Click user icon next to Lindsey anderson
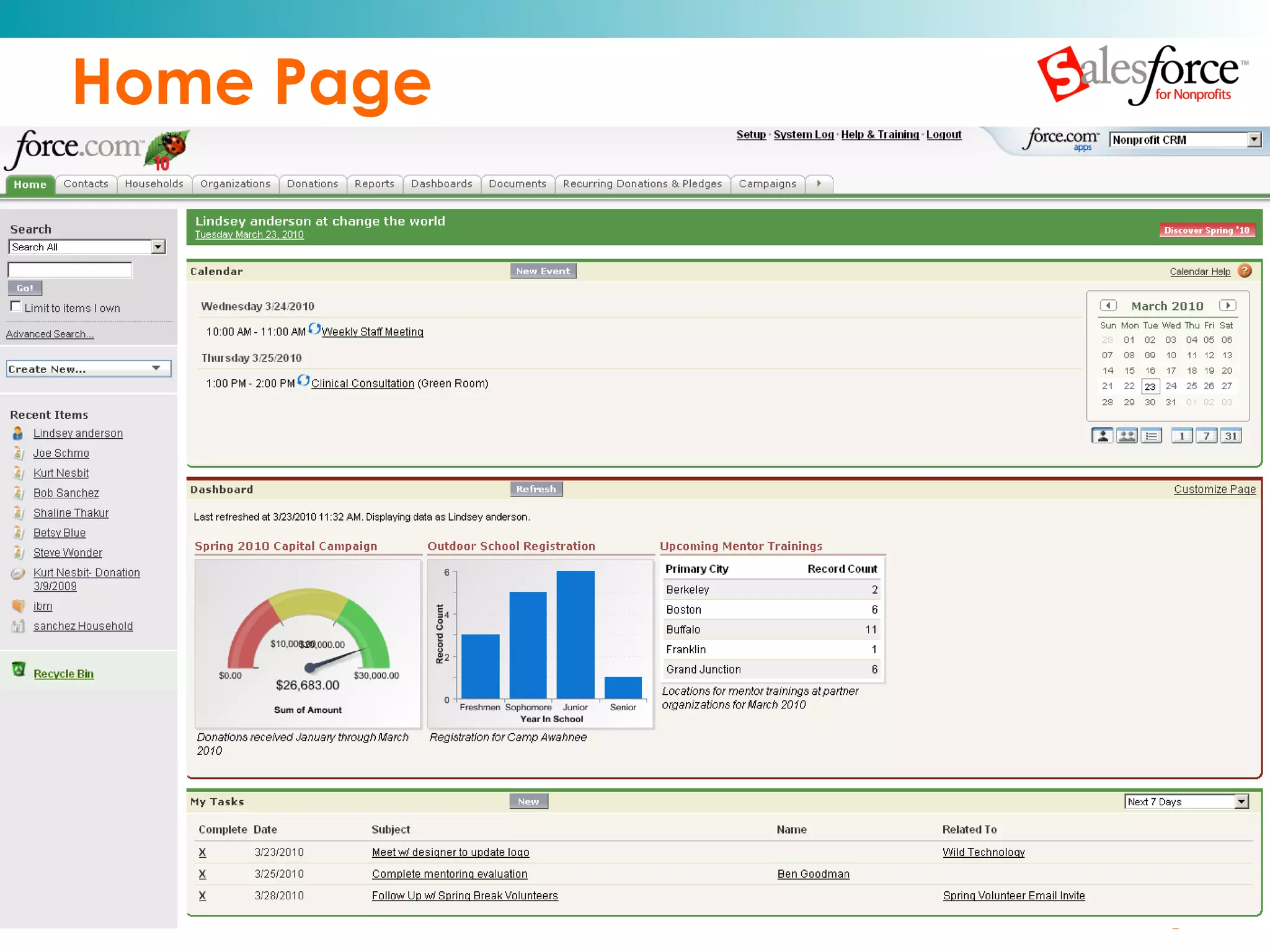This screenshot has width=1270, height=952. [18, 433]
